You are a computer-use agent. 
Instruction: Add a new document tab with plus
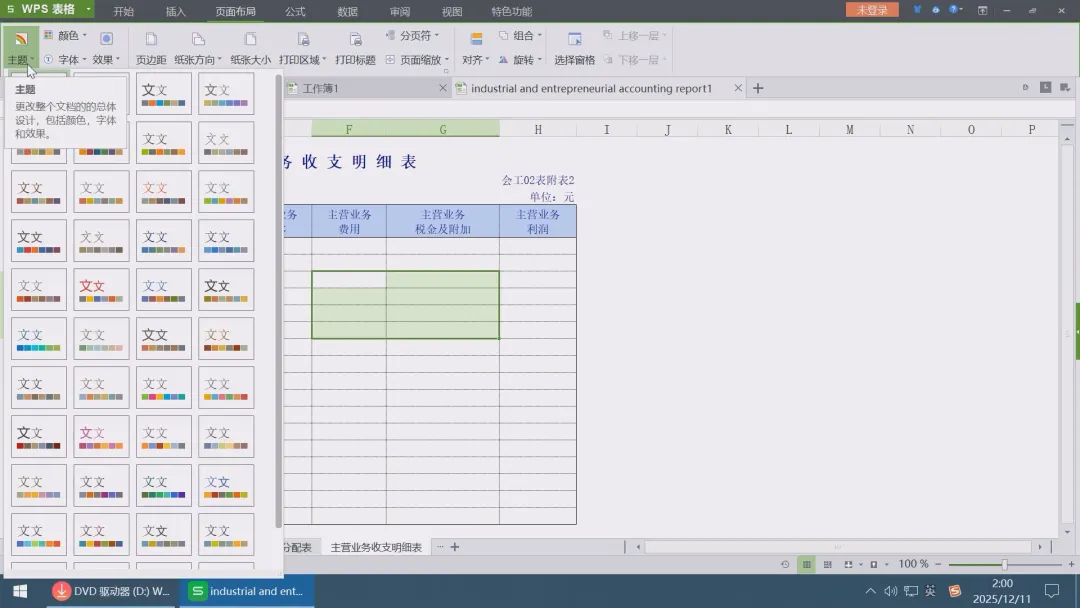click(x=758, y=88)
